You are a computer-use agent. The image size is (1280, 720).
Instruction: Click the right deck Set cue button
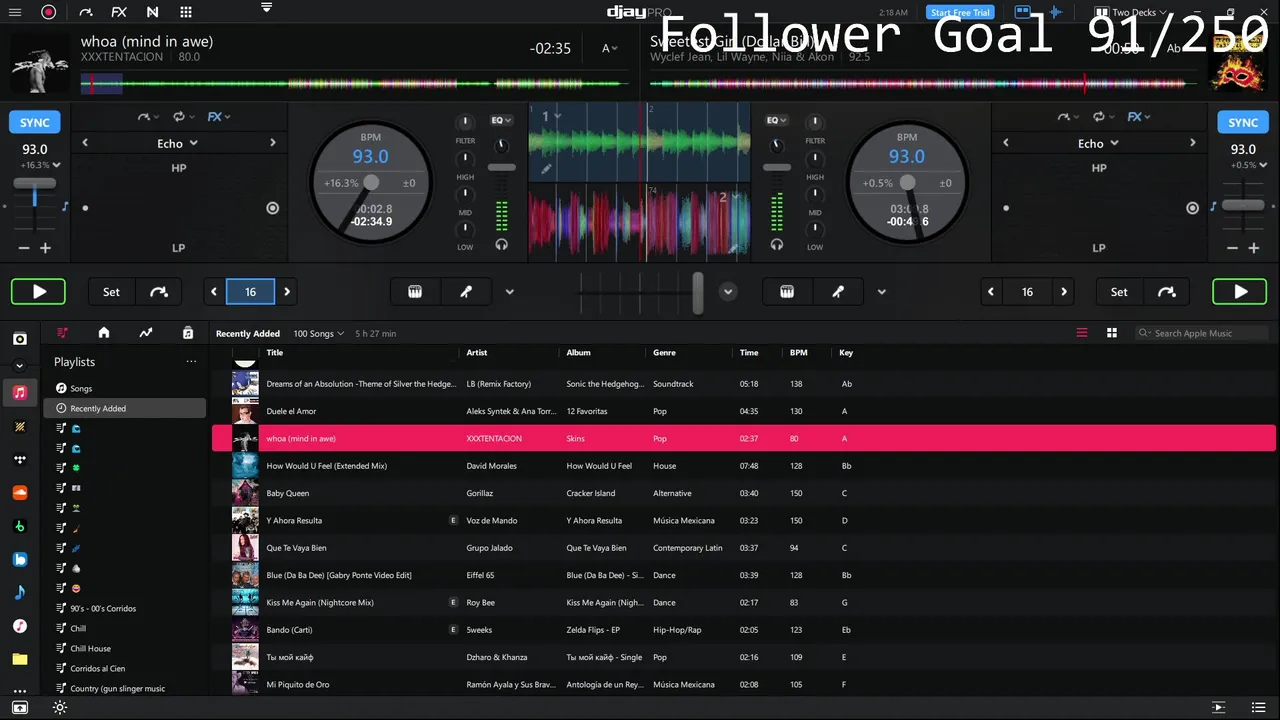click(x=1119, y=292)
